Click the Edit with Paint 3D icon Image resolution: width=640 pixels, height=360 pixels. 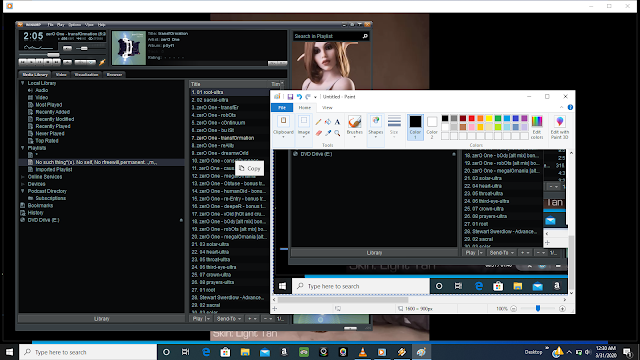tap(560, 127)
